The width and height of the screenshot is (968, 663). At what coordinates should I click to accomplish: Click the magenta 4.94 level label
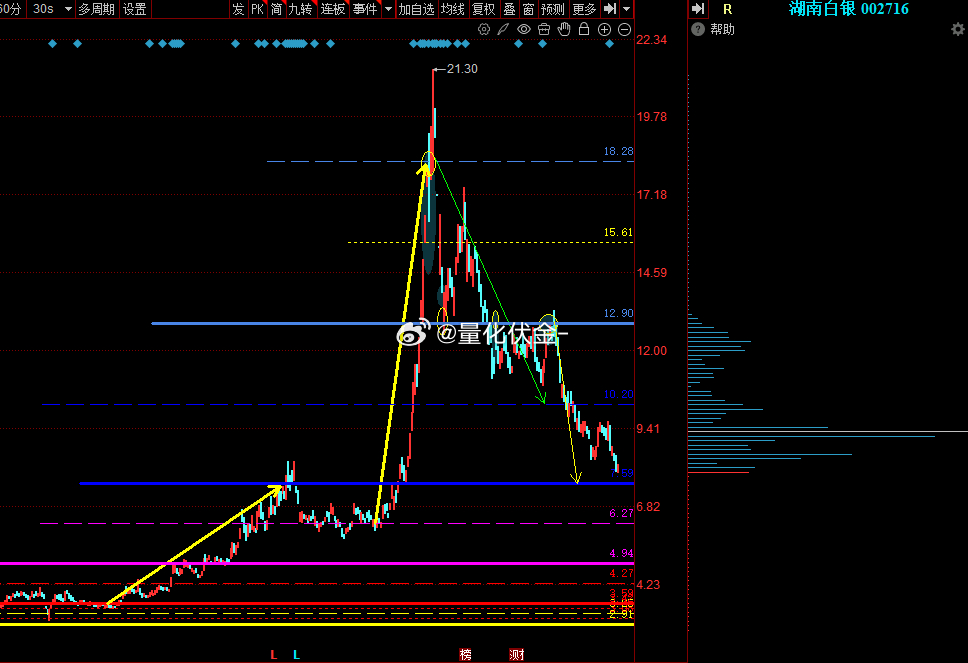(621, 553)
